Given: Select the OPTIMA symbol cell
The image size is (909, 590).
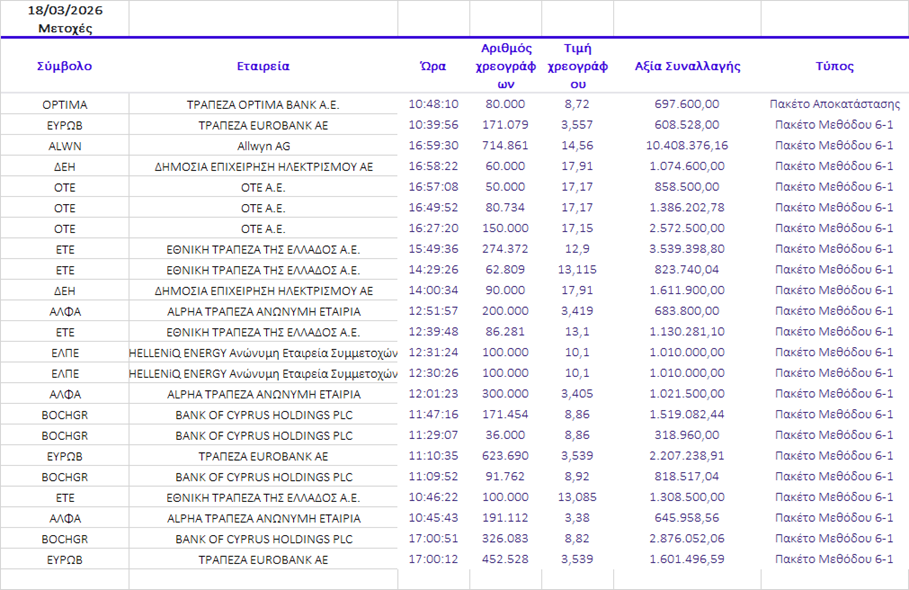Looking at the screenshot, I should pos(64,104).
